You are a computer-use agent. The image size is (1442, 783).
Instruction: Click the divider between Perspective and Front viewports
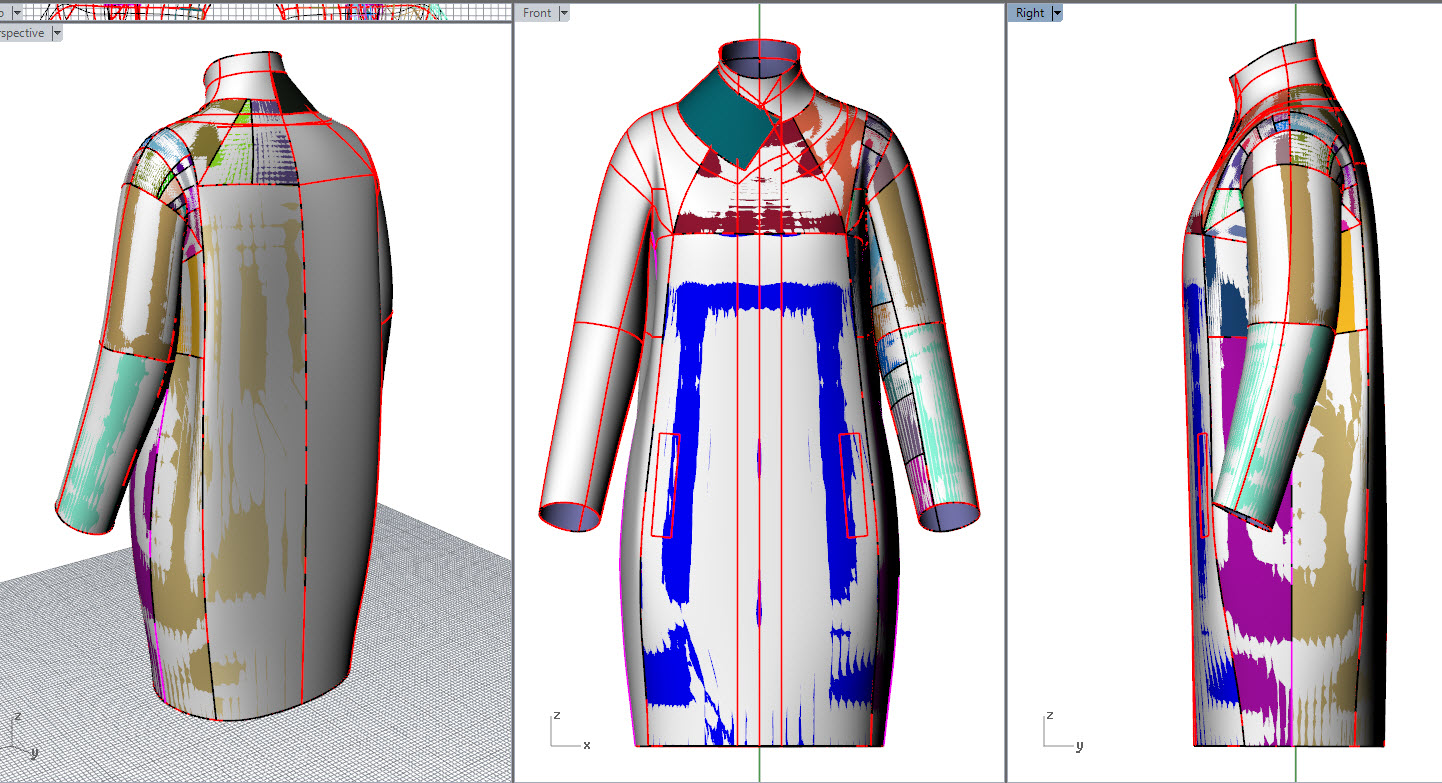pyautogui.click(x=513, y=400)
